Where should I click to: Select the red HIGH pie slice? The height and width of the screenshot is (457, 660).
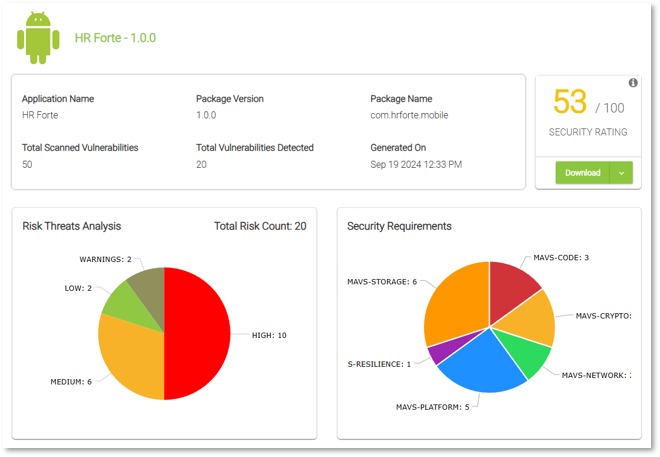coord(198,332)
